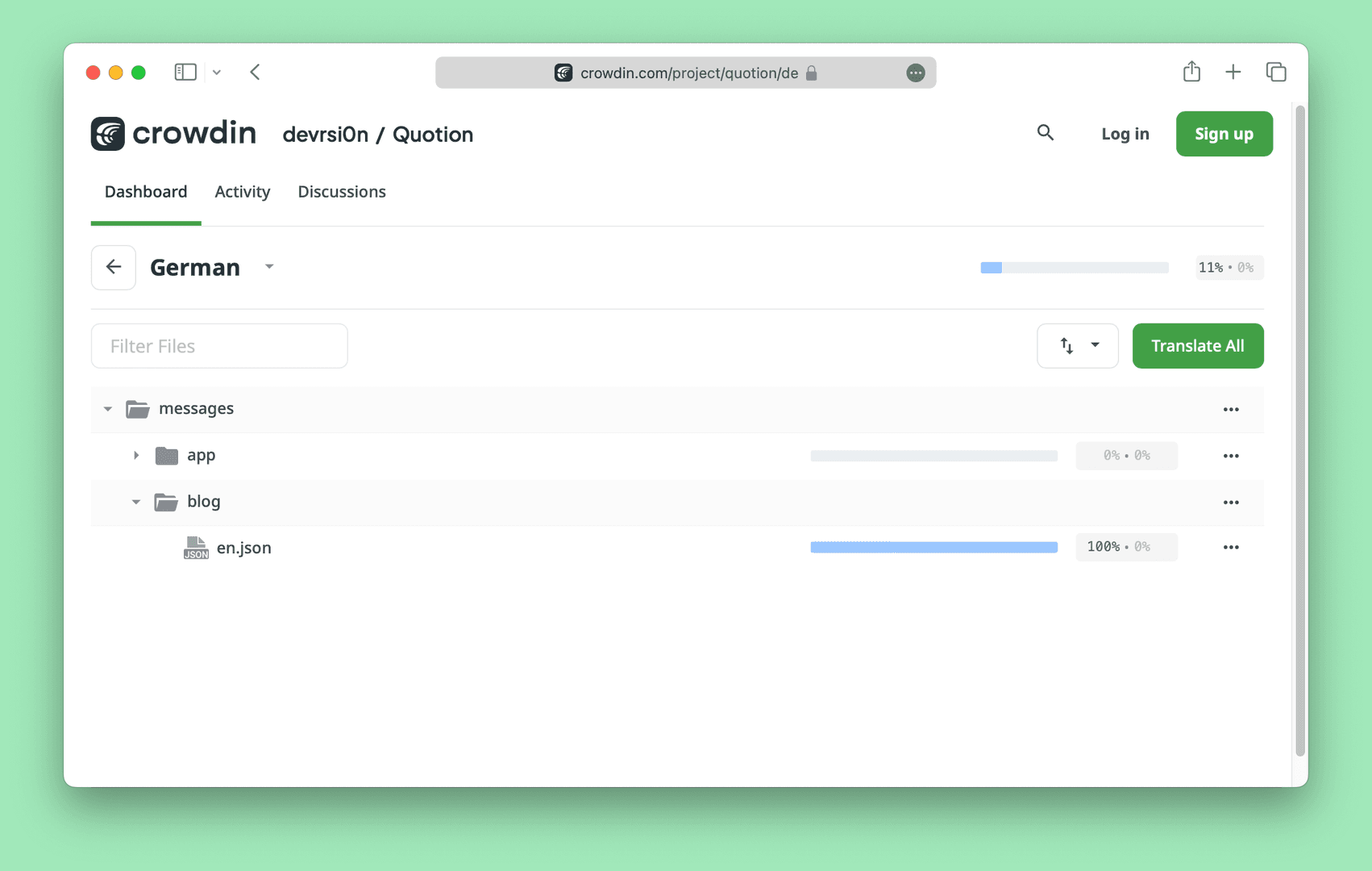Select the blog folder name
1372x871 pixels.
(x=203, y=502)
